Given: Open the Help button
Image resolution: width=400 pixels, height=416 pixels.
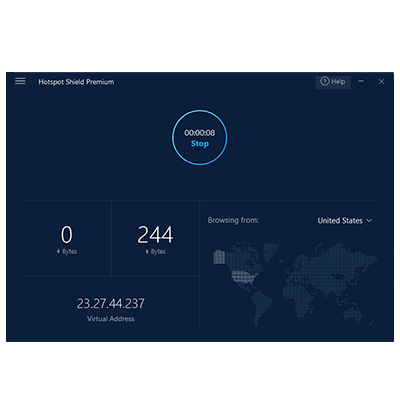Looking at the screenshot, I should click(x=333, y=82).
